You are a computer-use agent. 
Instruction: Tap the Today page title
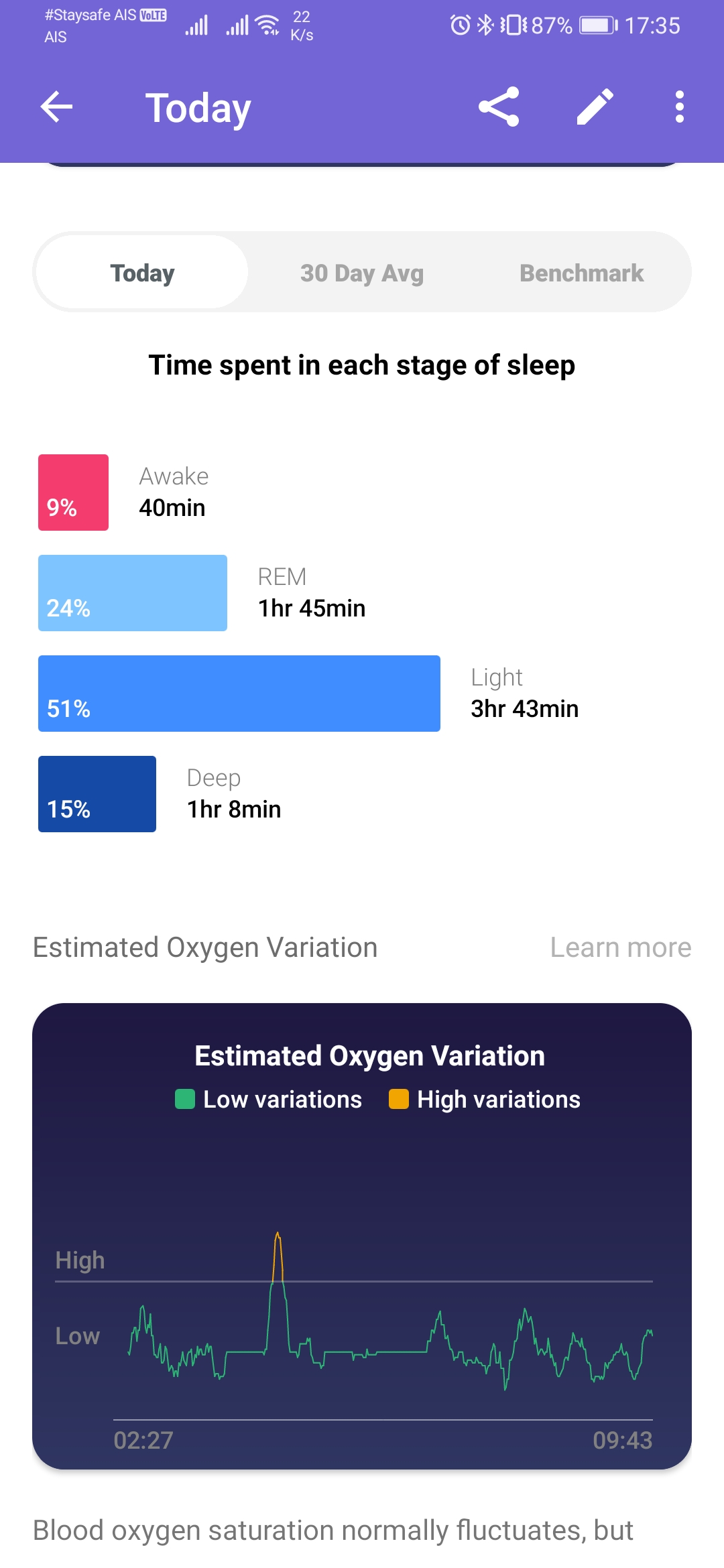[198, 108]
